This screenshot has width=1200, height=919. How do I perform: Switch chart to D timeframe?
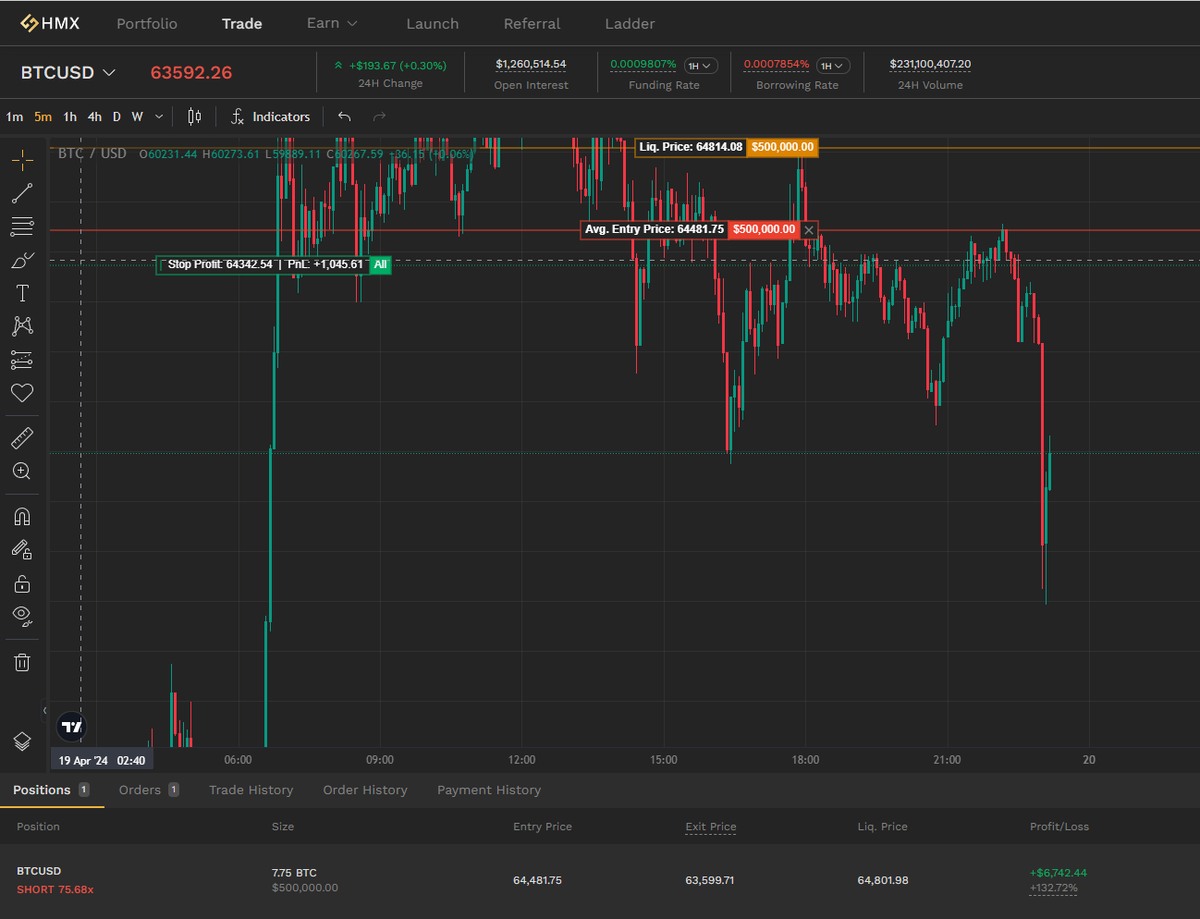click(116, 117)
